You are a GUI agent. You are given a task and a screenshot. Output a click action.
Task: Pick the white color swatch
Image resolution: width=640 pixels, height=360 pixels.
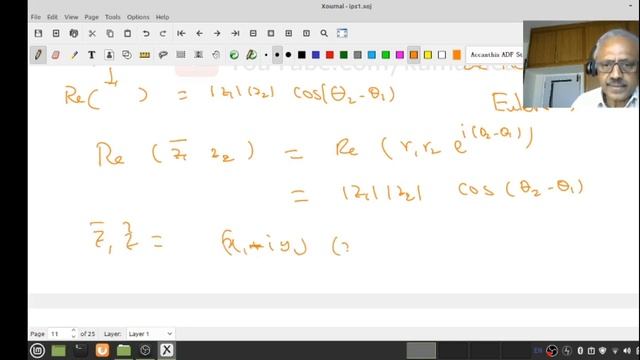point(442,55)
